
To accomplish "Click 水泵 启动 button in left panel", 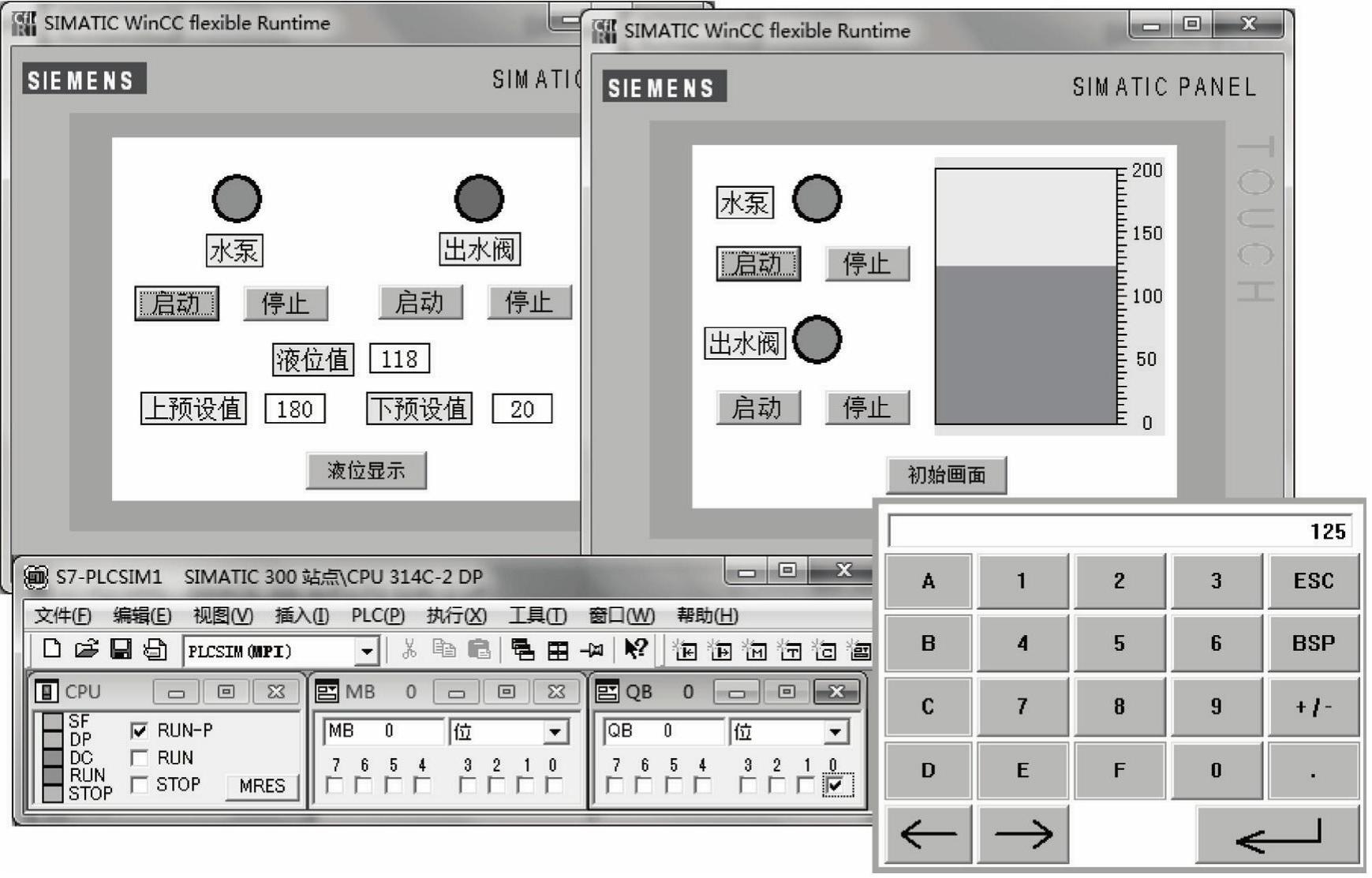I will [177, 303].
